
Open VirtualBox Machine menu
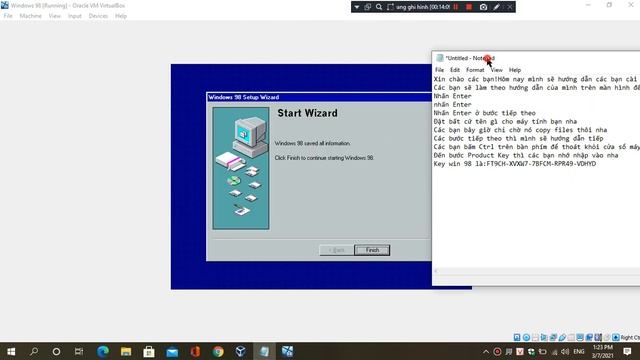[x=31, y=16]
